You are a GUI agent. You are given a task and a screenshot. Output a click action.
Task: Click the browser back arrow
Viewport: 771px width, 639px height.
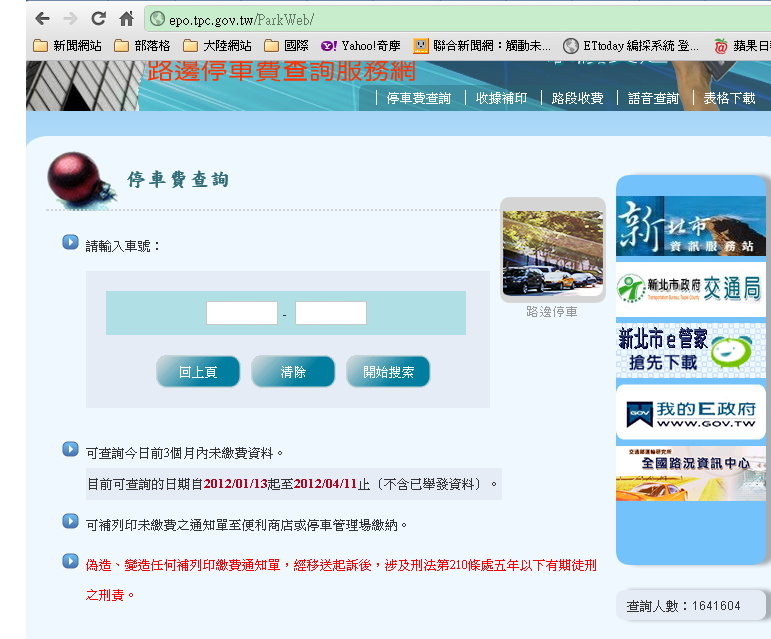pyautogui.click(x=43, y=19)
